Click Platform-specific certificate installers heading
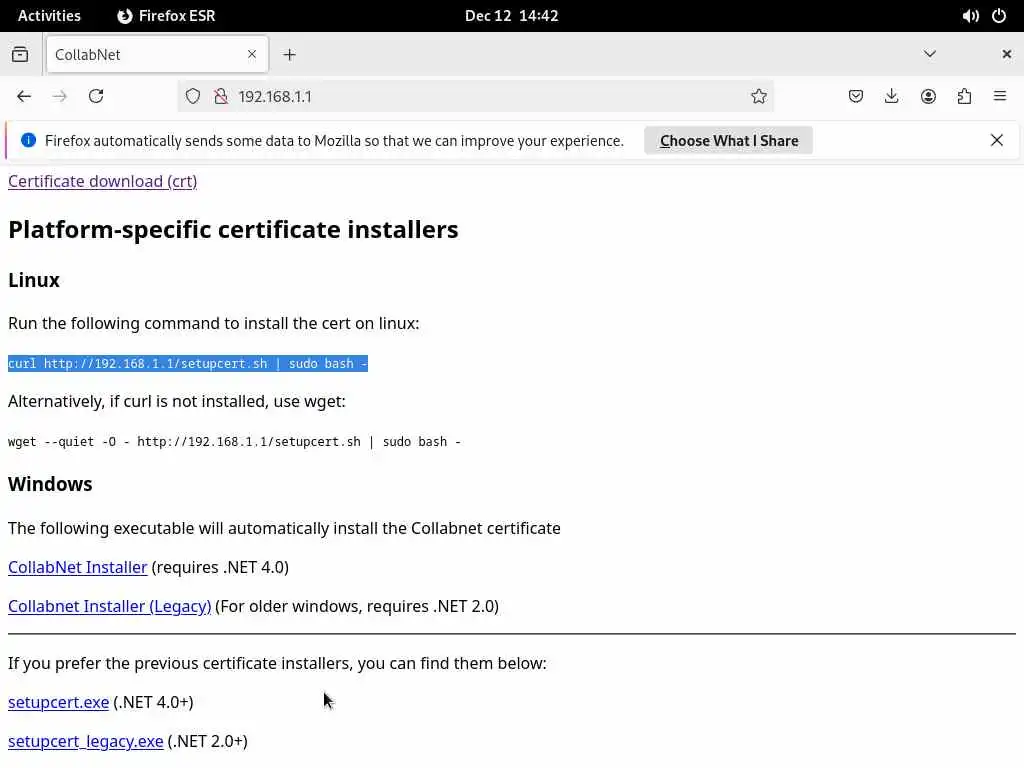 coord(233,230)
